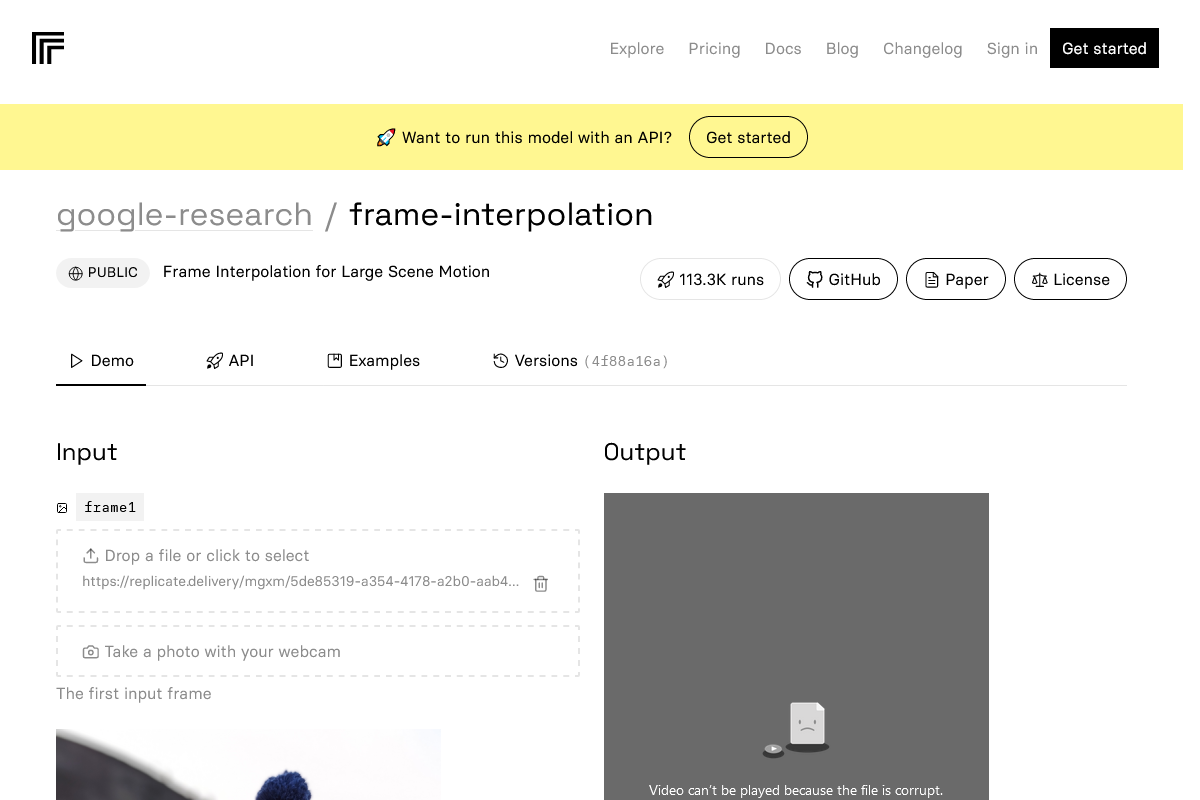Click the globe icon on PUBLIC badge

pos(76,273)
